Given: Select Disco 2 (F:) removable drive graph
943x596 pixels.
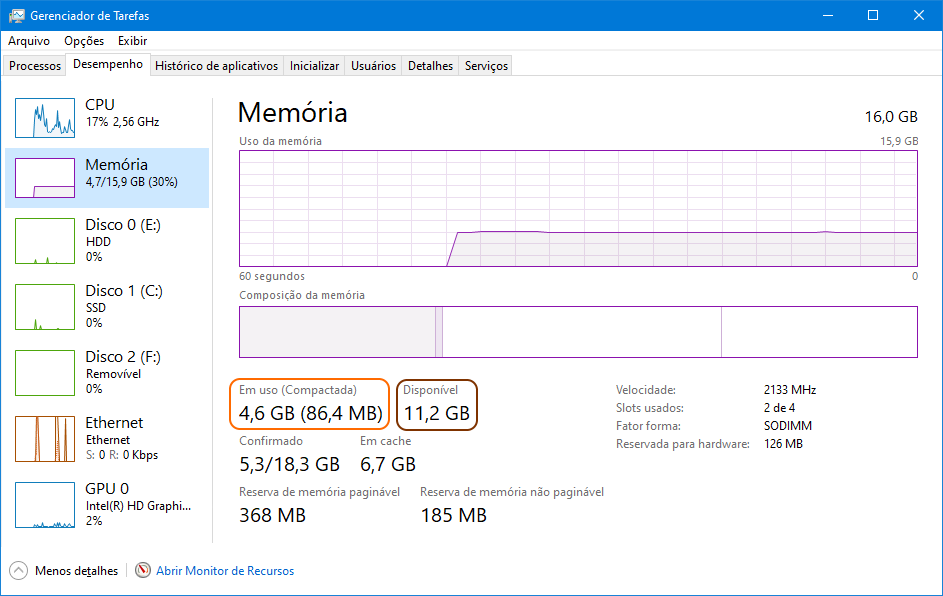Looking at the screenshot, I should click(45, 373).
